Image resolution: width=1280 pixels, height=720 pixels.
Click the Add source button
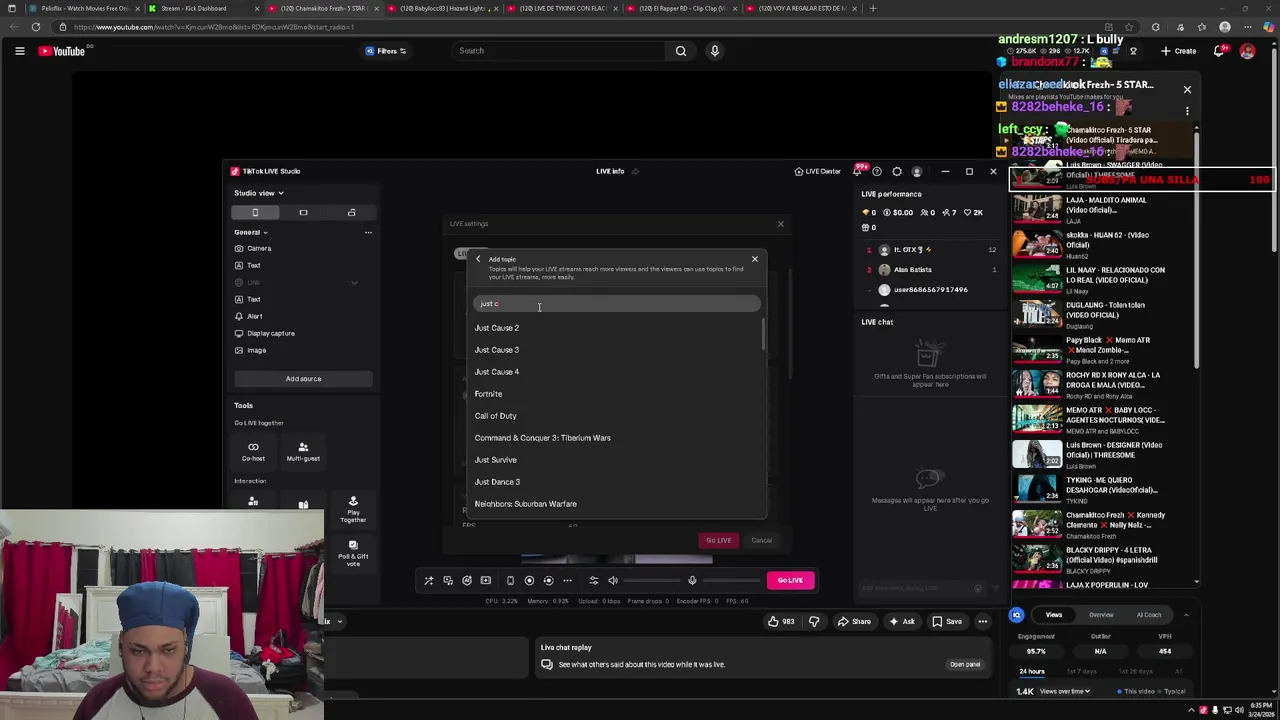click(x=303, y=379)
